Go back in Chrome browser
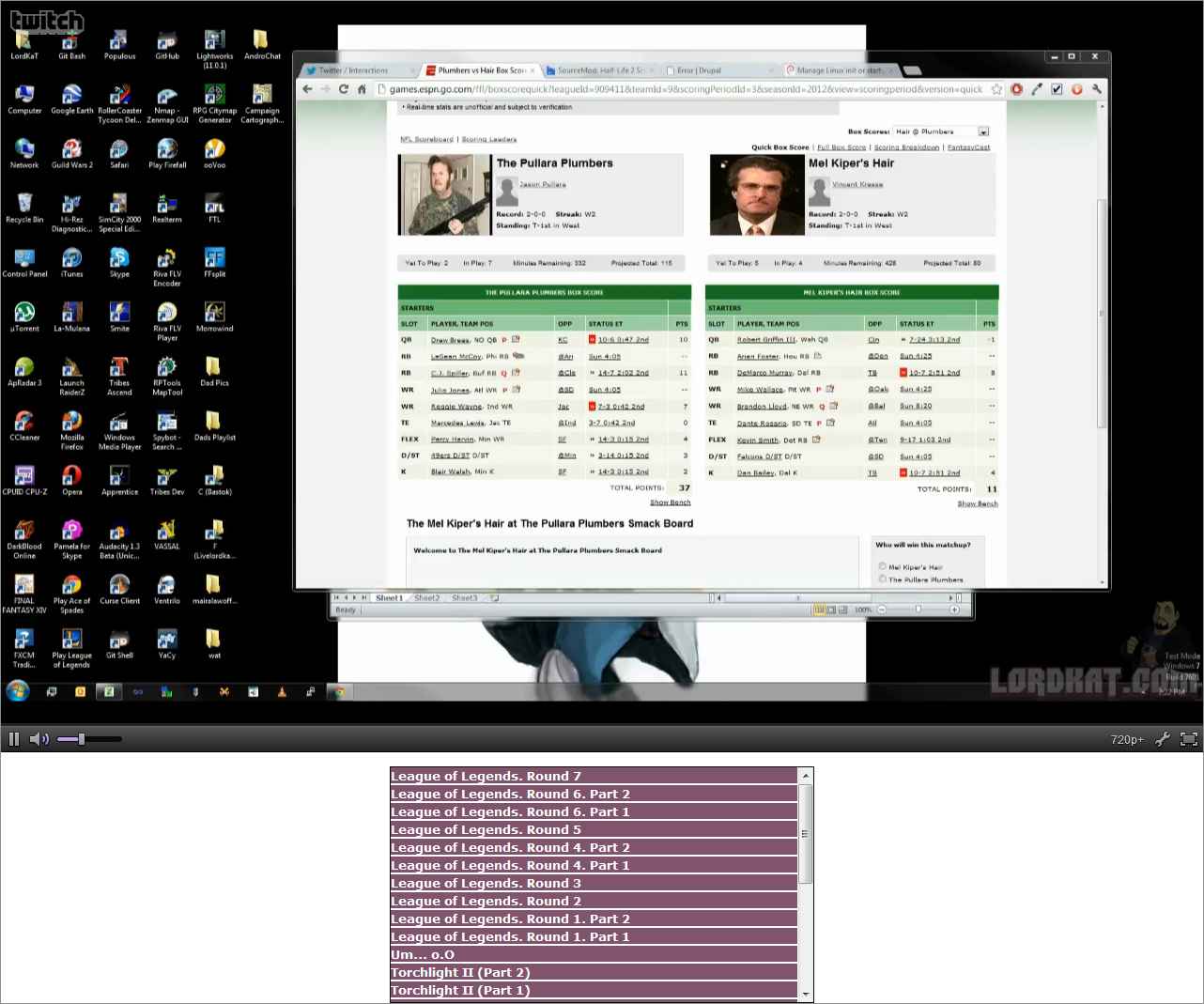Image resolution: width=1204 pixels, height=1004 pixels. pyautogui.click(x=307, y=89)
